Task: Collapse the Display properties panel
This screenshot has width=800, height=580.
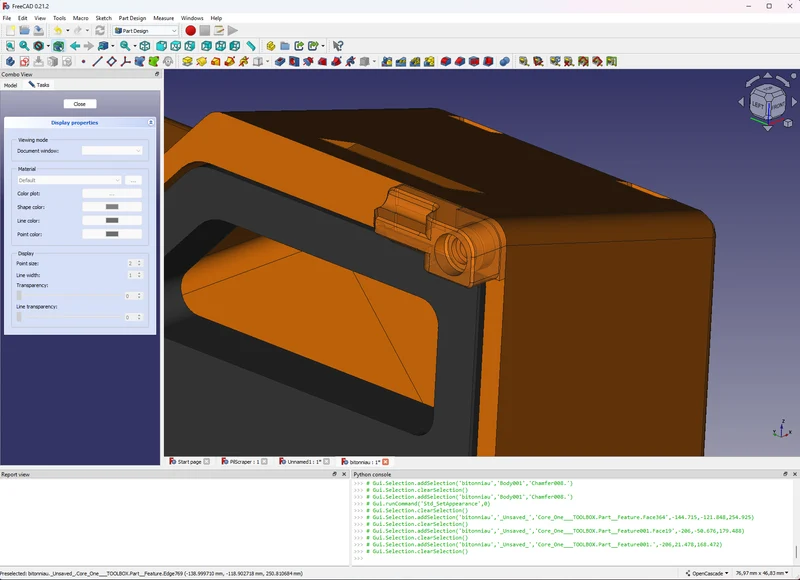Action: pyautogui.click(x=151, y=122)
